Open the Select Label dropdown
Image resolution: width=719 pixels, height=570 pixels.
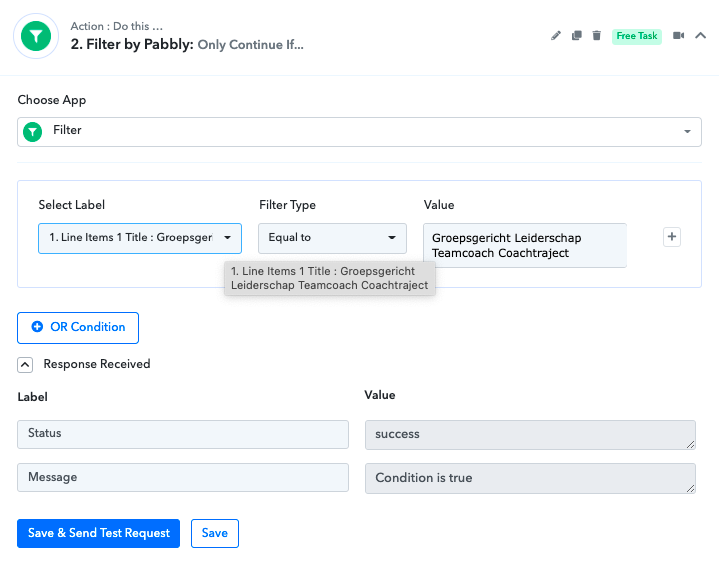tap(140, 238)
